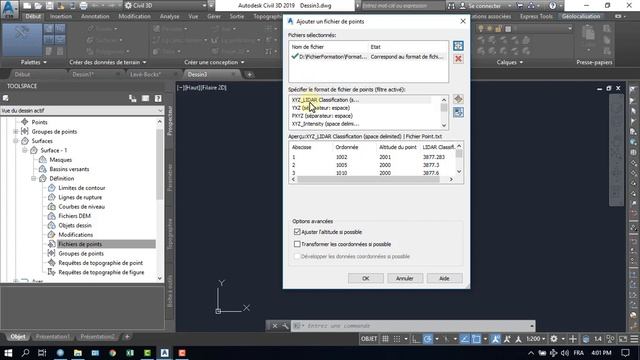Click the preview table vertical scroll down arrow
The image size is (640, 360).
click(x=459, y=172)
